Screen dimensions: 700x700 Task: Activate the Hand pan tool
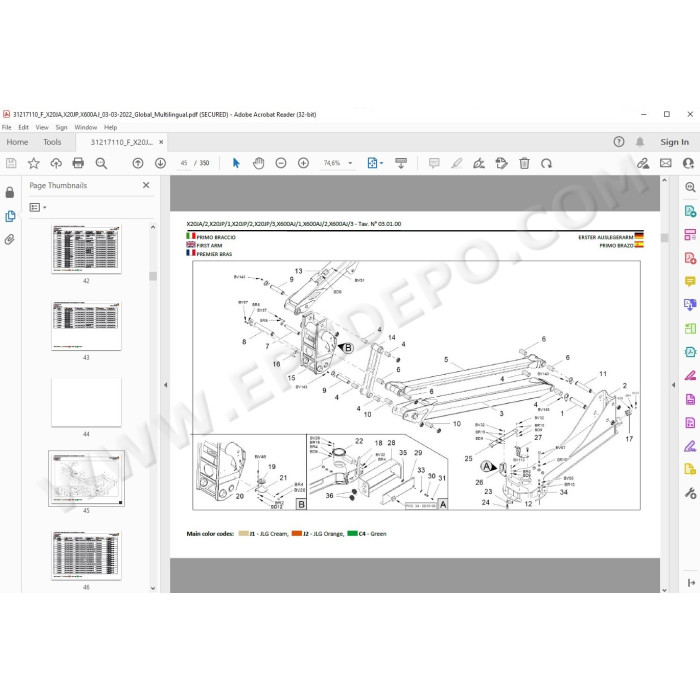click(x=258, y=163)
